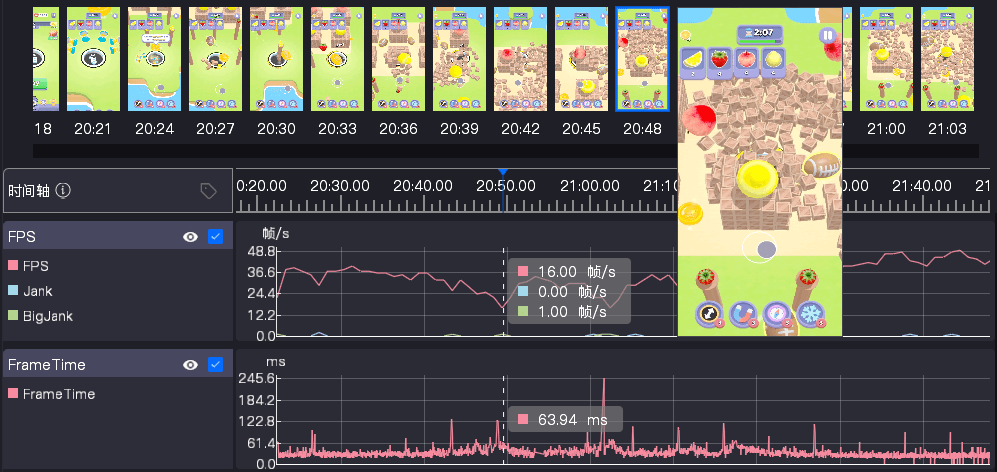The image size is (997, 472).
Task: Select the screenshot thumbnail at 20:33
Action: [x=337, y=59]
